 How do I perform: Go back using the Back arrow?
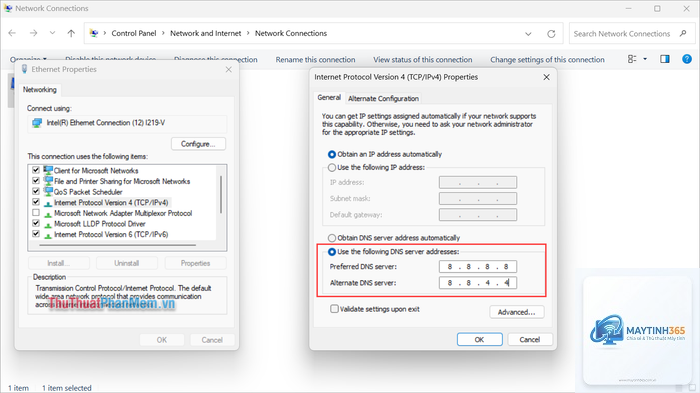pyautogui.click(x=12, y=33)
